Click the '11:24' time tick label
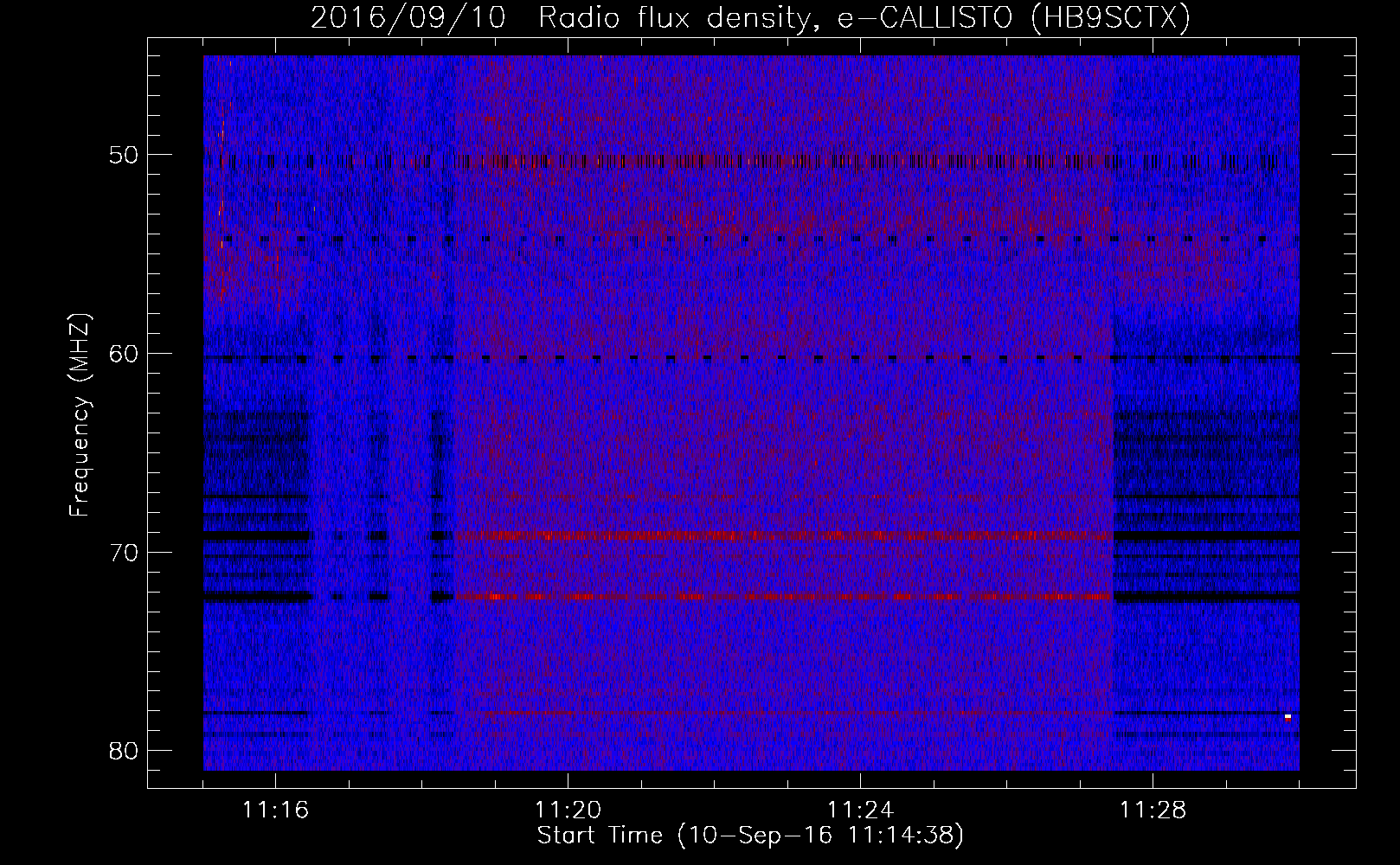The height and width of the screenshot is (865, 1400). tap(860, 811)
